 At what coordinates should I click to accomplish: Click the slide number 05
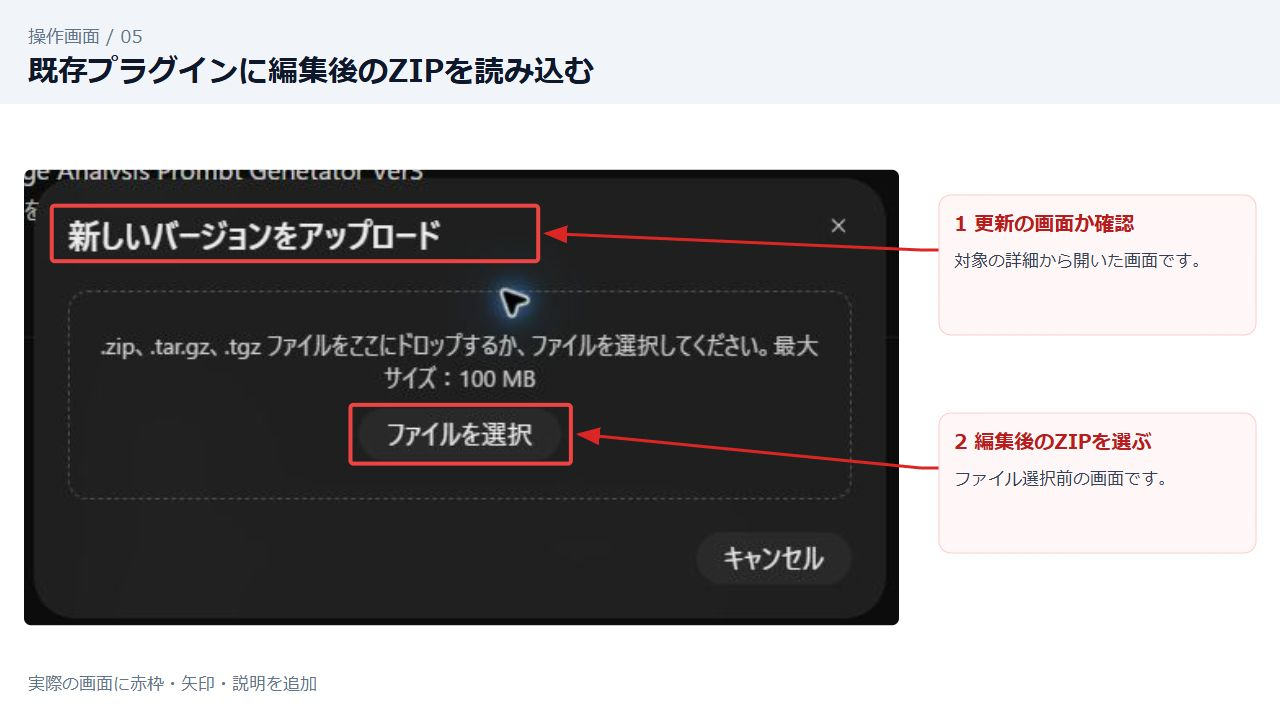(x=131, y=37)
